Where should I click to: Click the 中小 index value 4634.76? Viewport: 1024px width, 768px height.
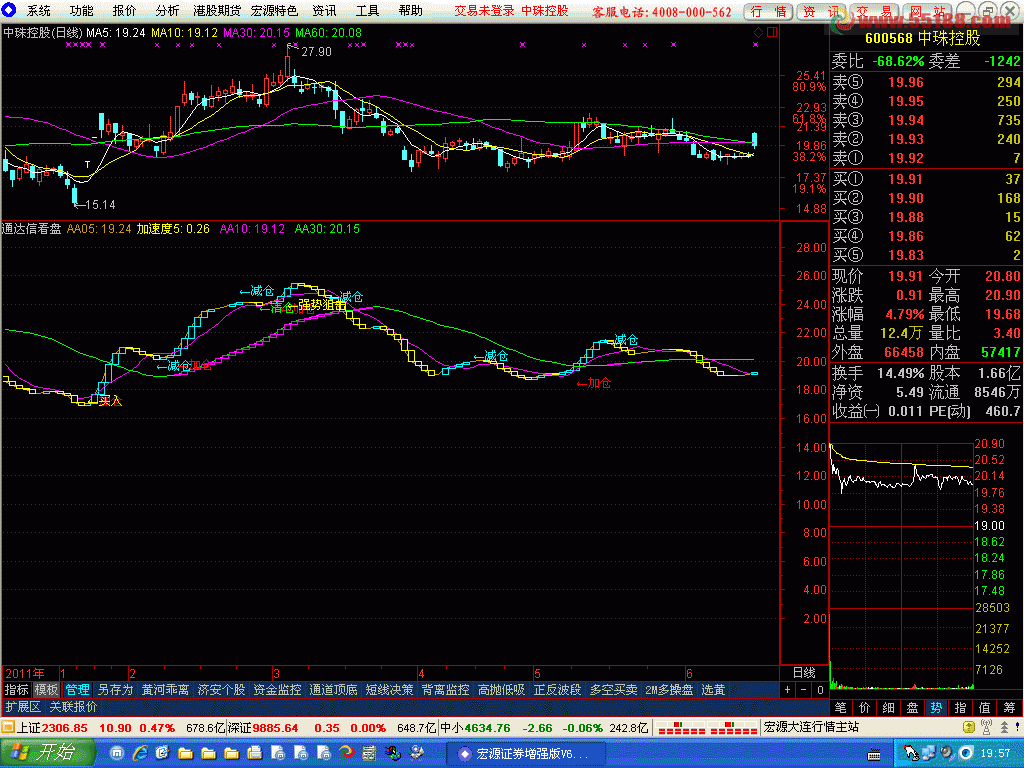487,728
